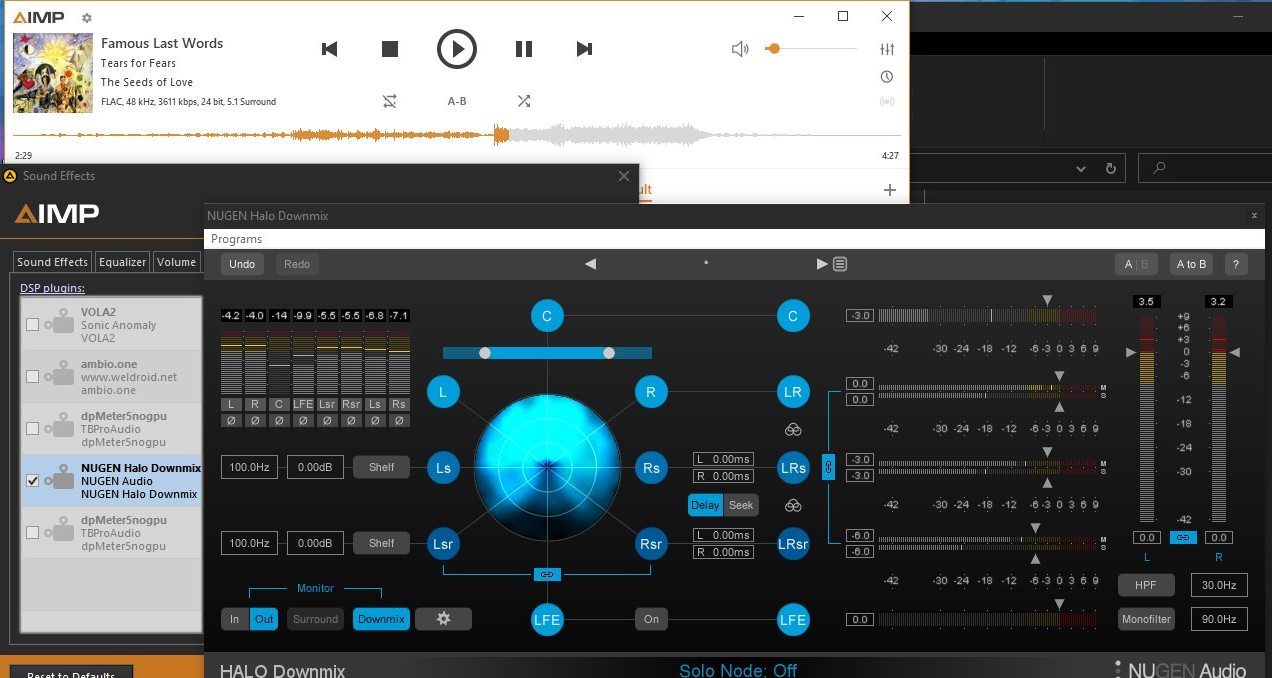The image size is (1272, 678).
Task: Toggle the HPF filter button
Action: tap(1146, 586)
